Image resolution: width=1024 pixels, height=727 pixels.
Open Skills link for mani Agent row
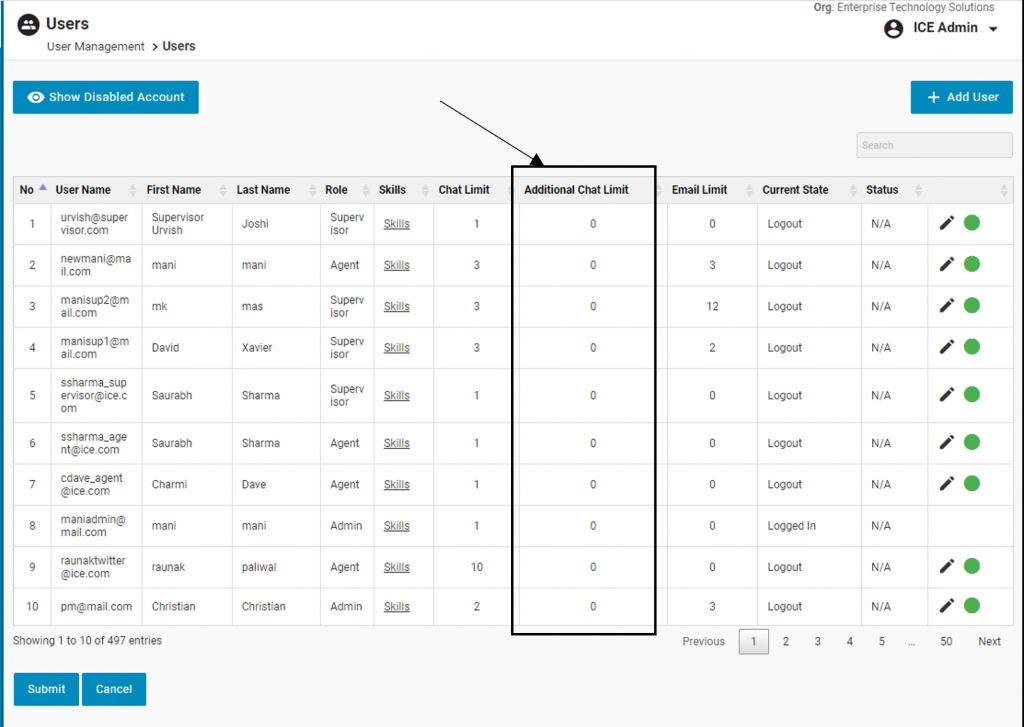pyautogui.click(x=397, y=265)
